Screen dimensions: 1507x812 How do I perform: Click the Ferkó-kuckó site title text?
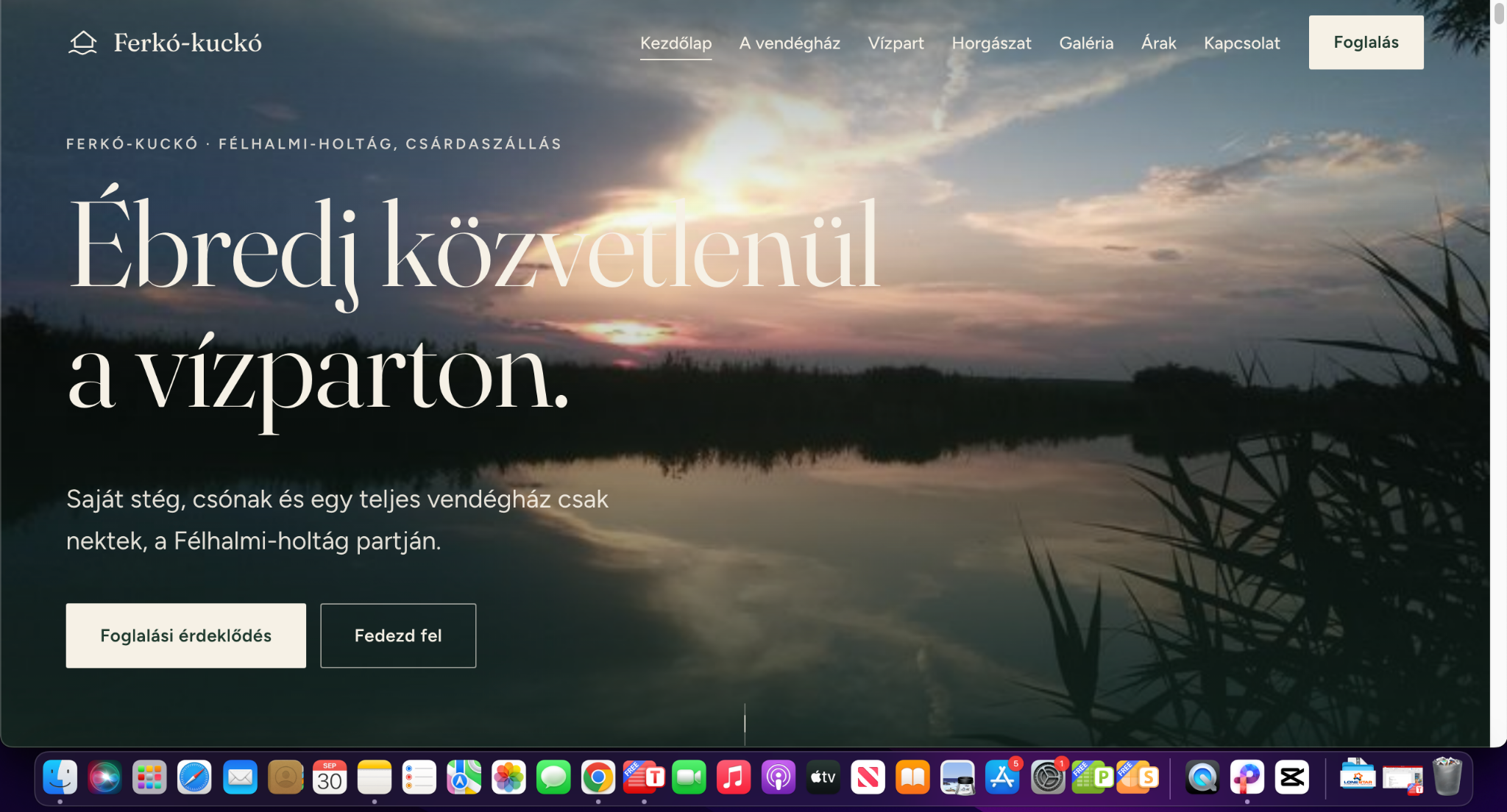pos(188,43)
